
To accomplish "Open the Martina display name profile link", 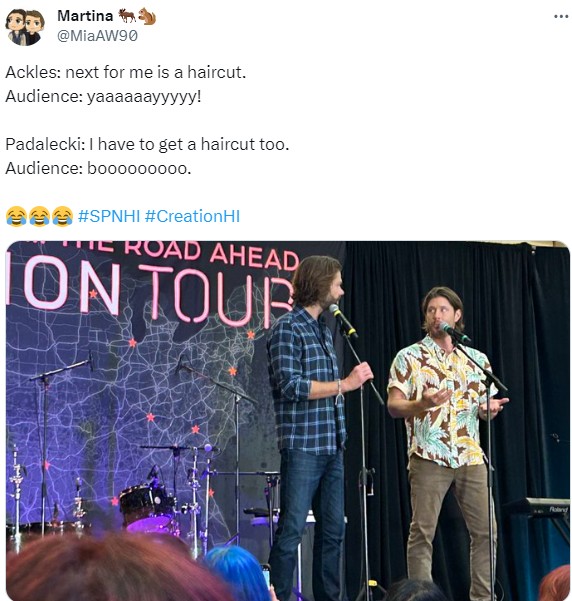I will [x=85, y=16].
